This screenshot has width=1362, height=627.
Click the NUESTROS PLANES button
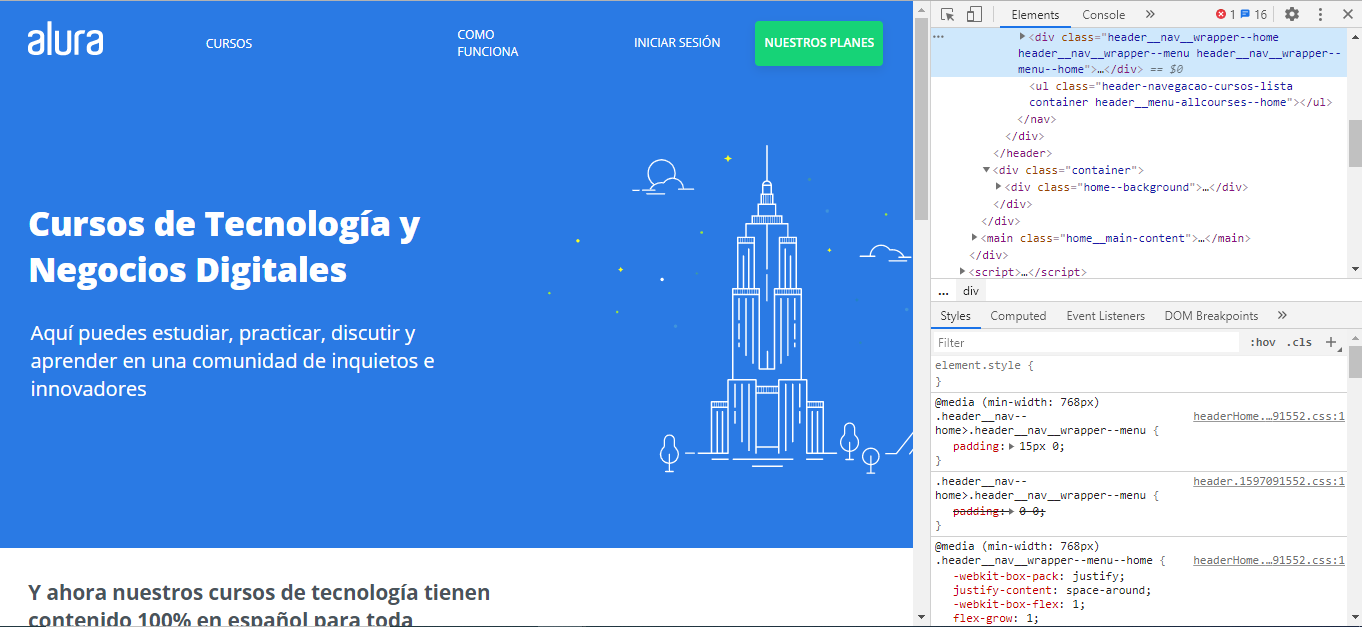(819, 43)
